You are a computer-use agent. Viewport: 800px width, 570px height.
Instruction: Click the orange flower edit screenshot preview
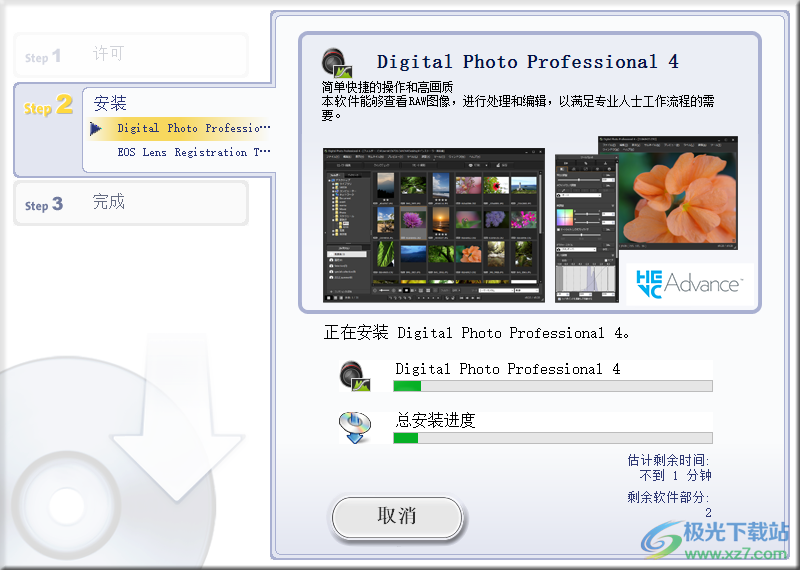[x=677, y=193]
